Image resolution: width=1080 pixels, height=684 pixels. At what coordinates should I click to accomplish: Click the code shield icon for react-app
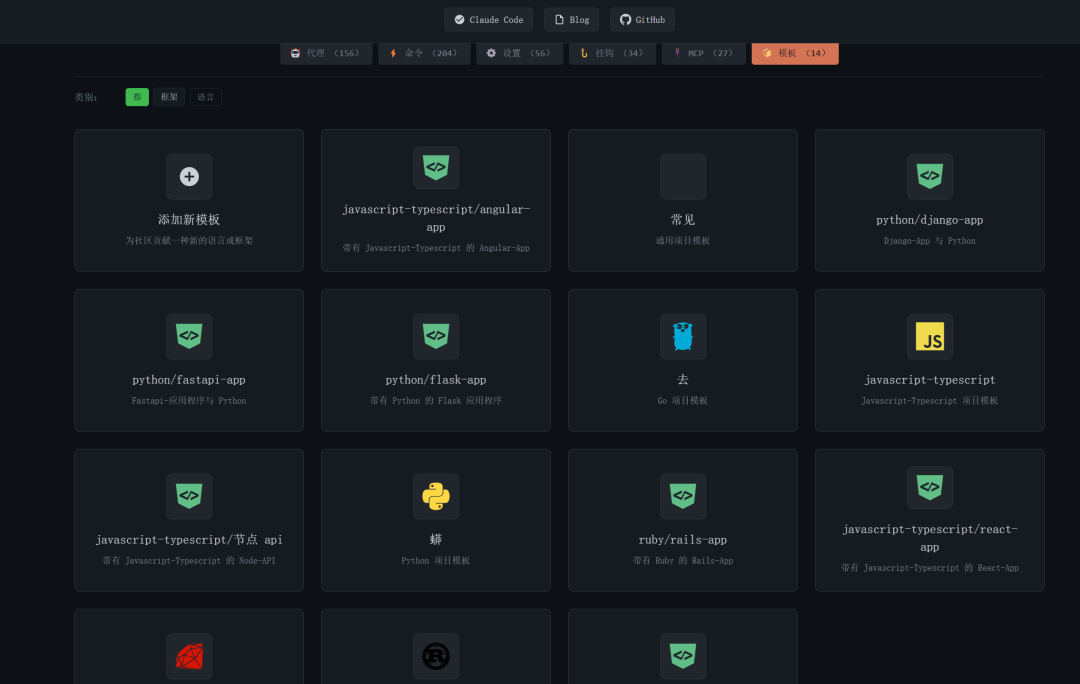click(x=930, y=488)
